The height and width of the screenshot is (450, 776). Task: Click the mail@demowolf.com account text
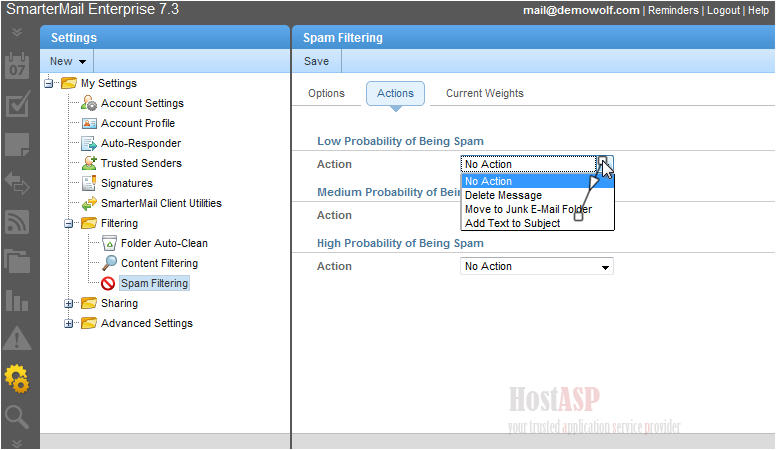(x=581, y=10)
